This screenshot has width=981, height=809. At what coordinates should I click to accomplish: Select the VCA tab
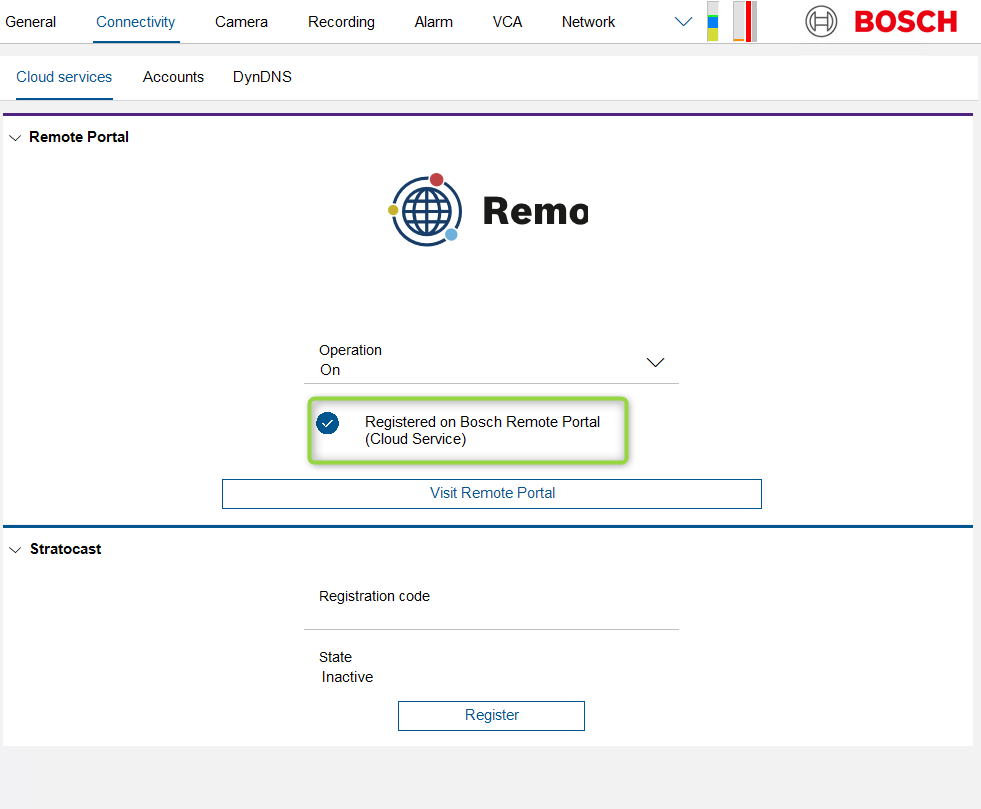[507, 22]
